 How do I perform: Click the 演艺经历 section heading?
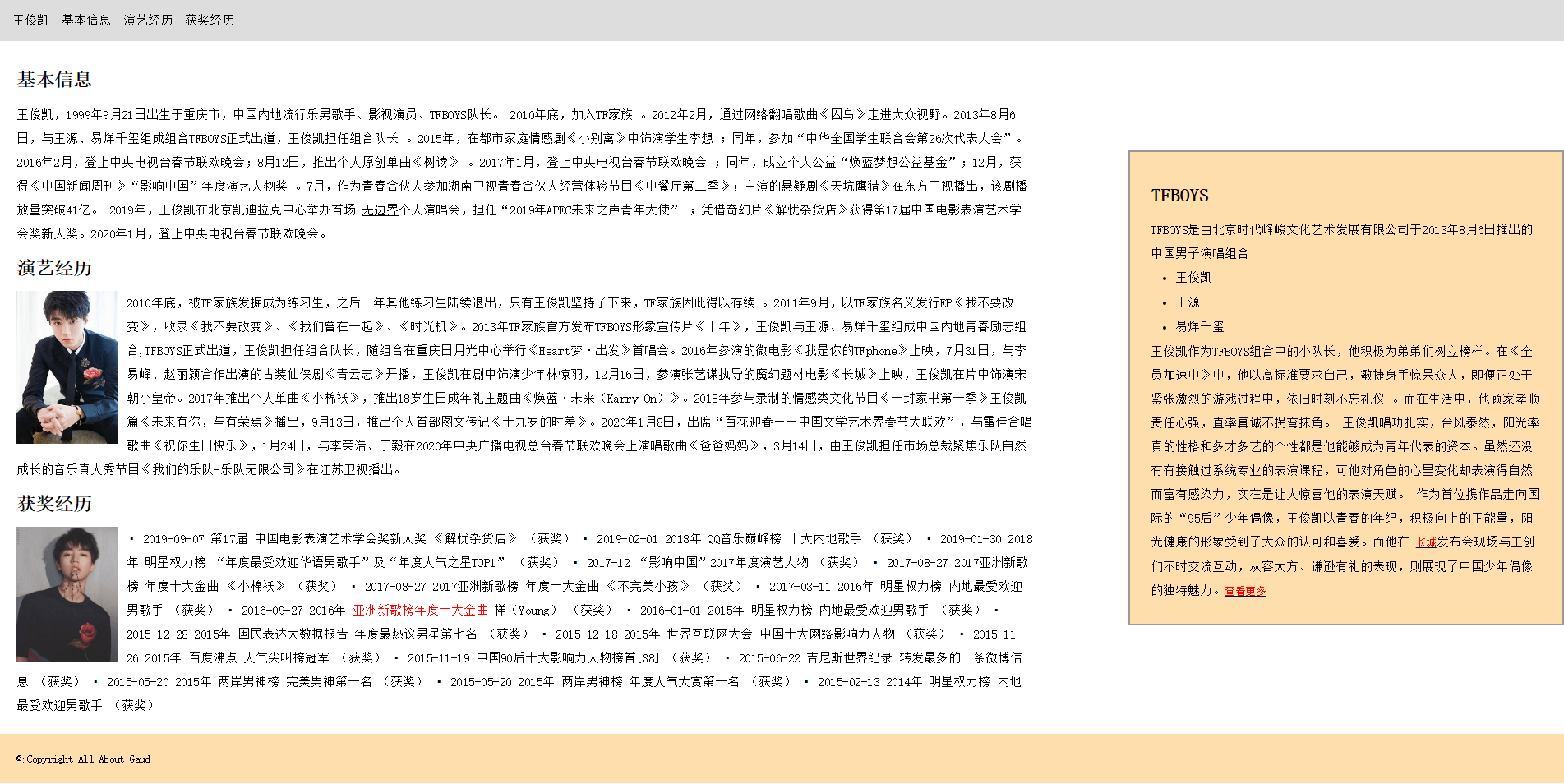[53, 268]
